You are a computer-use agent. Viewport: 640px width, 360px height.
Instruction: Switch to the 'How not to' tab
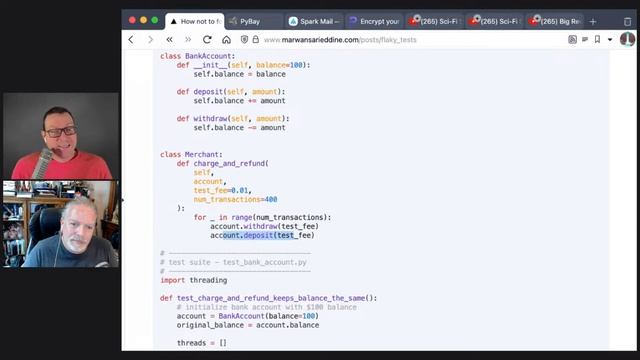pyautogui.click(x=195, y=21)
